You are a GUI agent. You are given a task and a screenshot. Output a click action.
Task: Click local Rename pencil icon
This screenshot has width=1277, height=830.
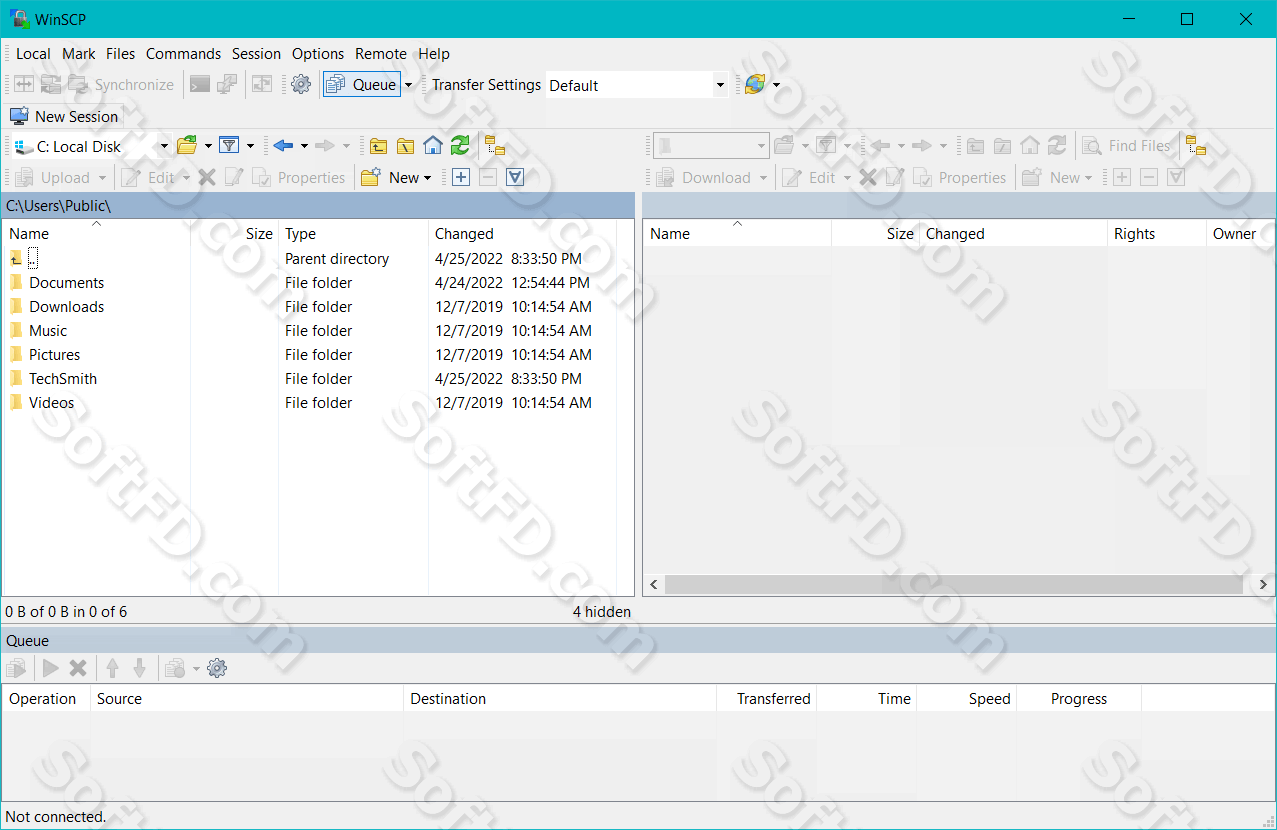tap(234, 177)
